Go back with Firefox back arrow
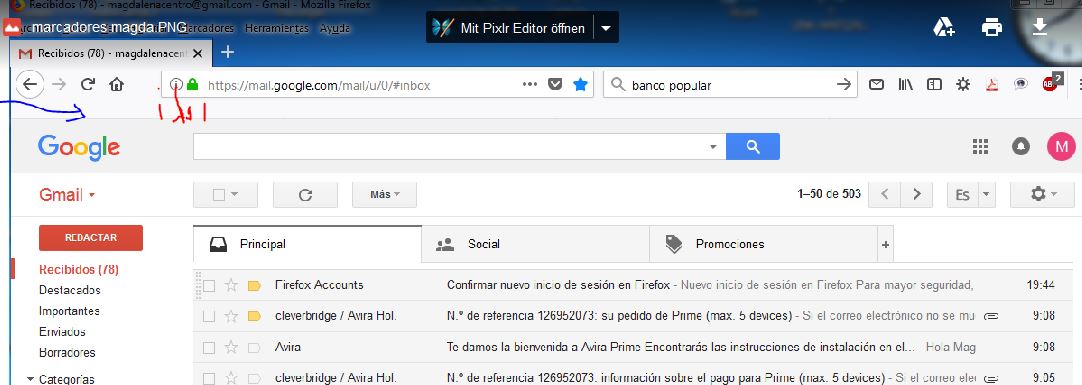Screen dimensions: 1082x385 click(29, 85)
